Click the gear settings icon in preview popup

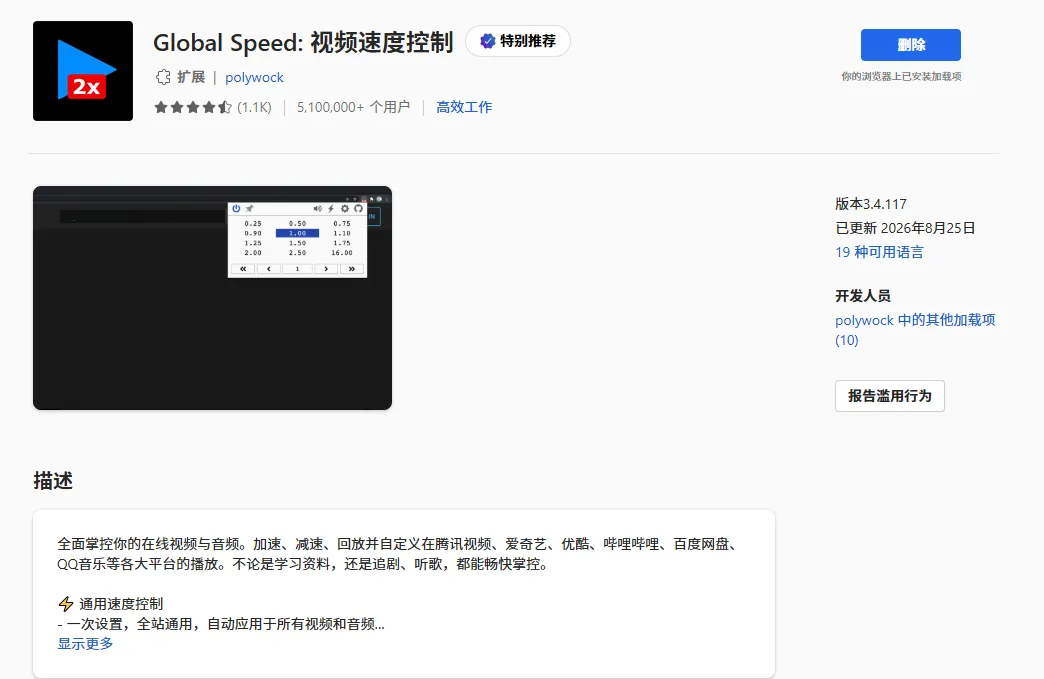[x=345, y=208]
